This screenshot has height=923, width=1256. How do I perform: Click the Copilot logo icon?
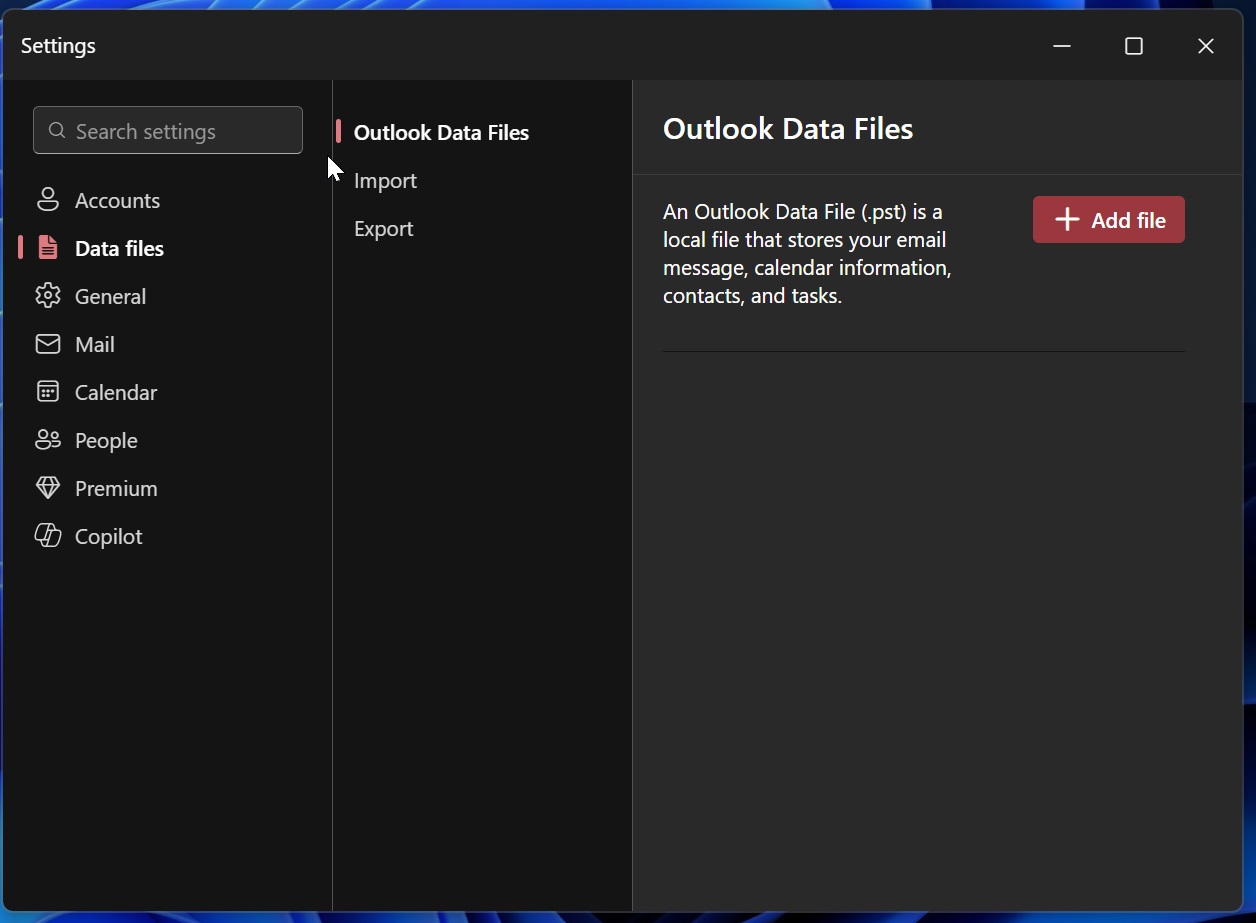point(47,536)
